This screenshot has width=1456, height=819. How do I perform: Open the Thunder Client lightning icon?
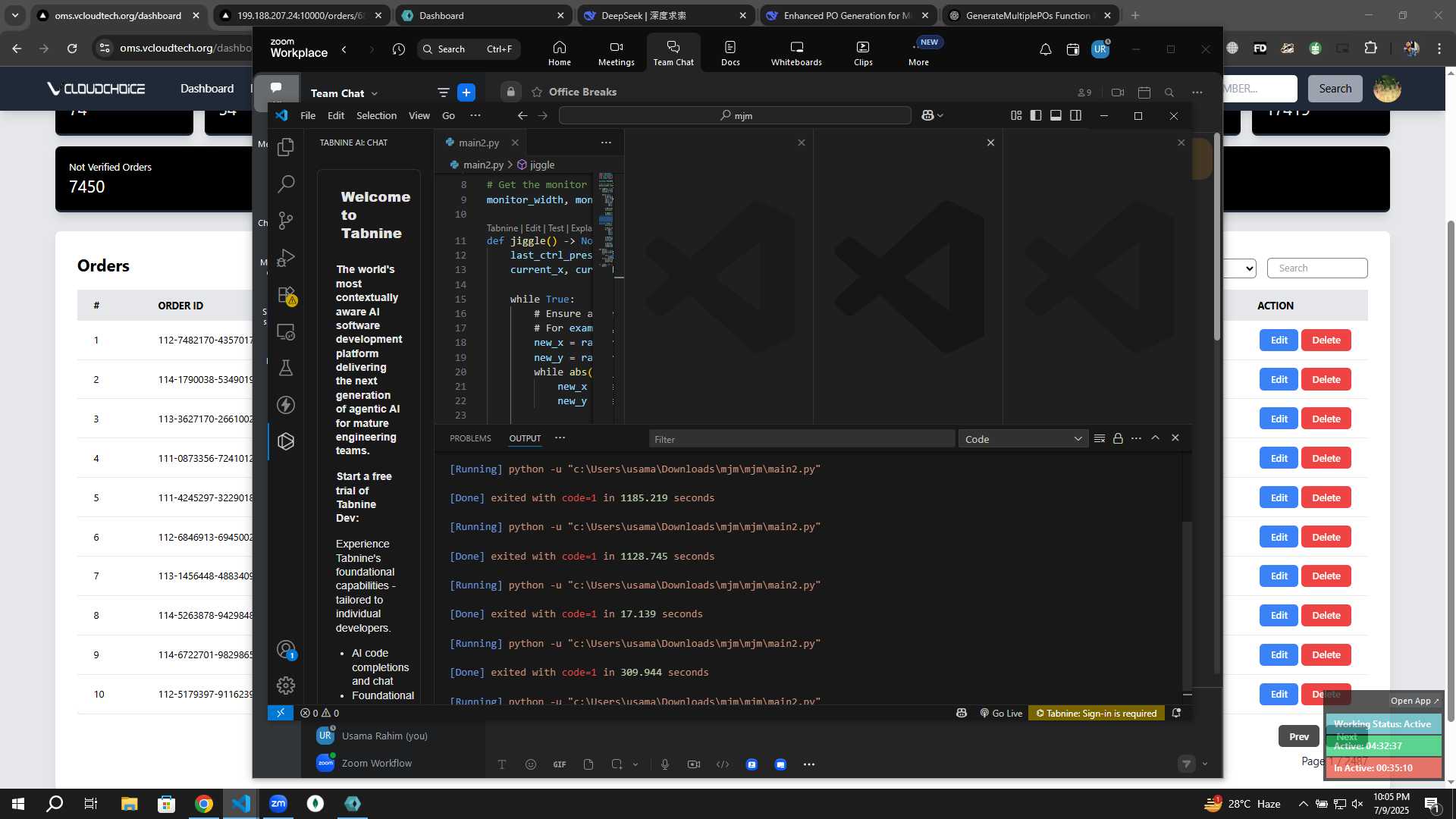pyautogui.click(x=286, y=405)
